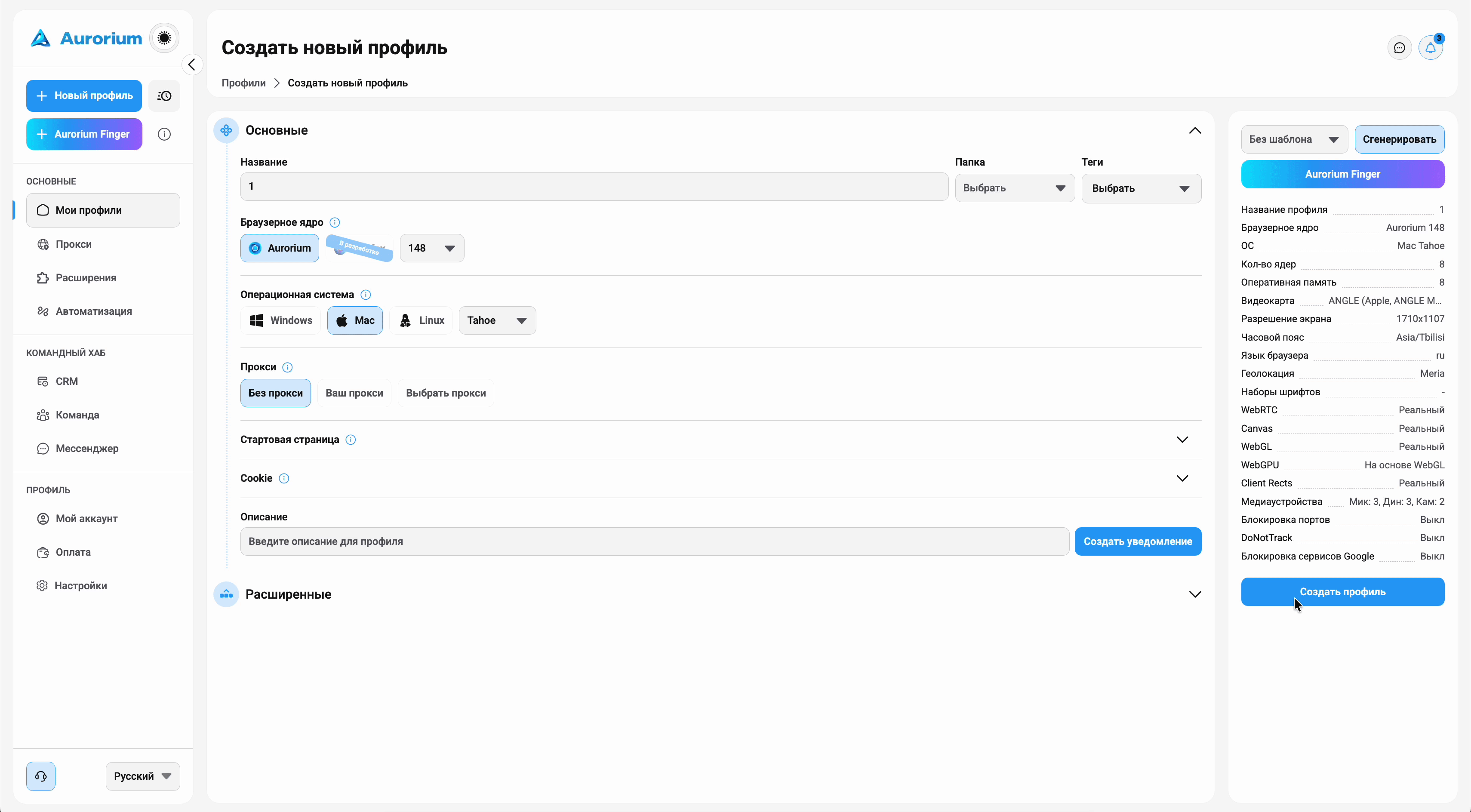
Task: Expand the Стартовая страница section
Action: 1182,440
